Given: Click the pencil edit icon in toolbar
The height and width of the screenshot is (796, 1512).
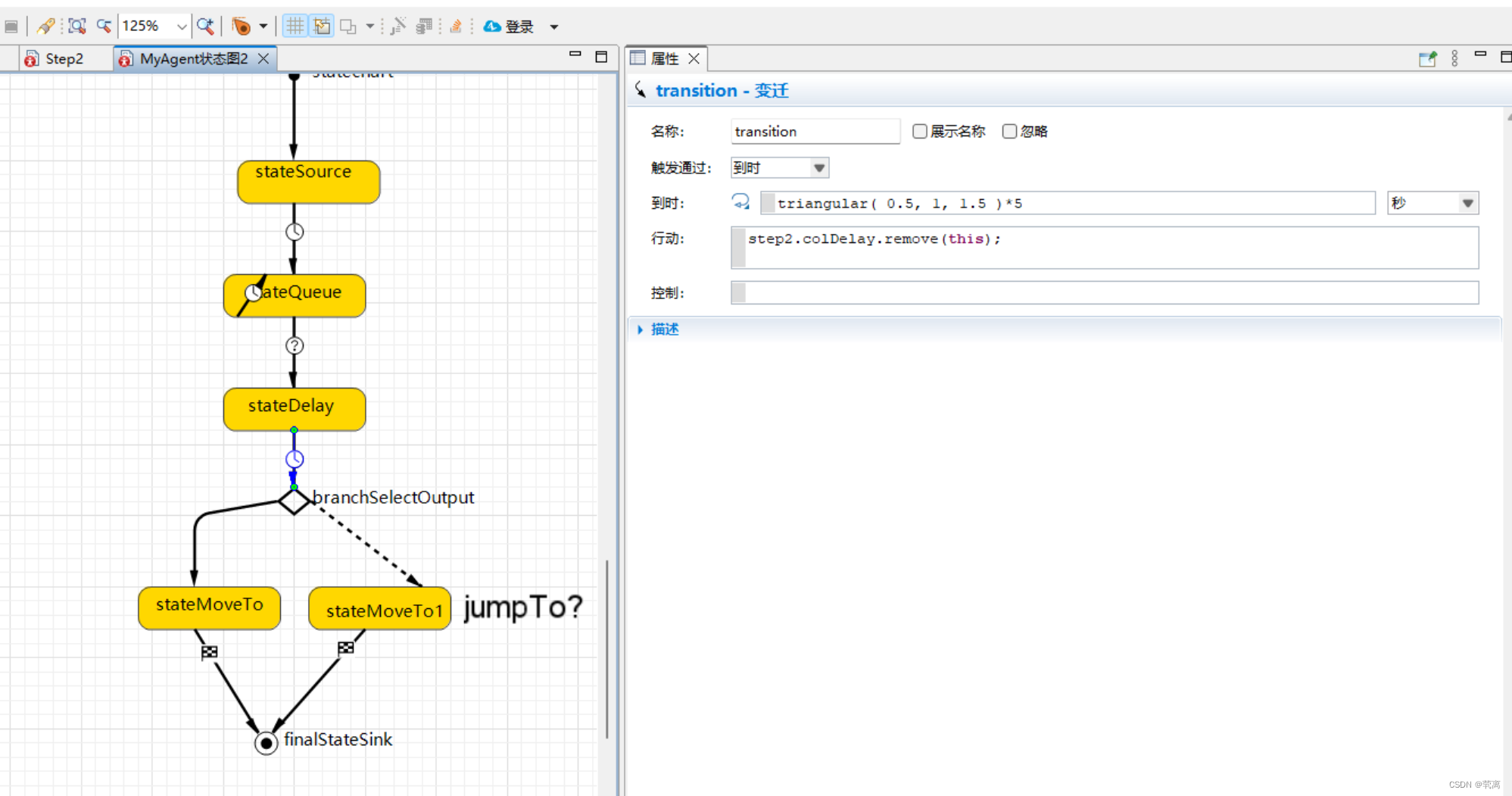Looking at the screenshot, I should coord(45,25).
